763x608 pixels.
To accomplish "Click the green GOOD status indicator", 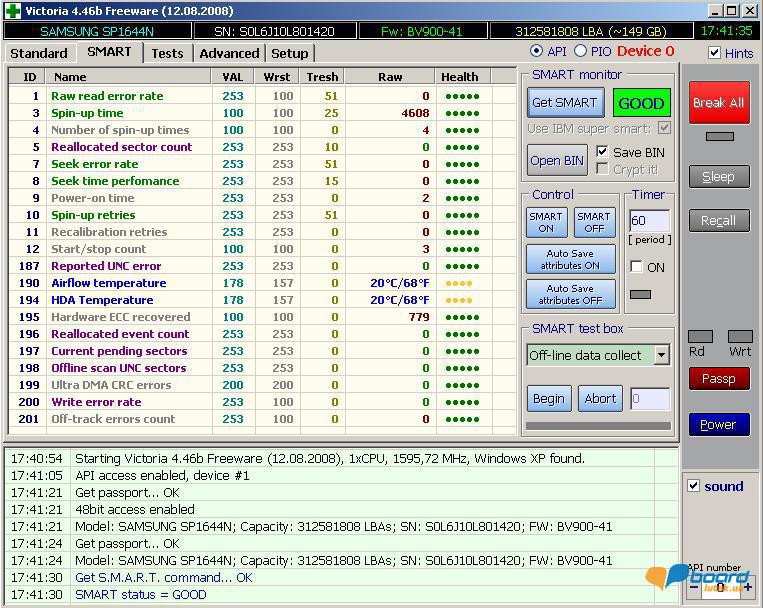I will coord(641,103).
